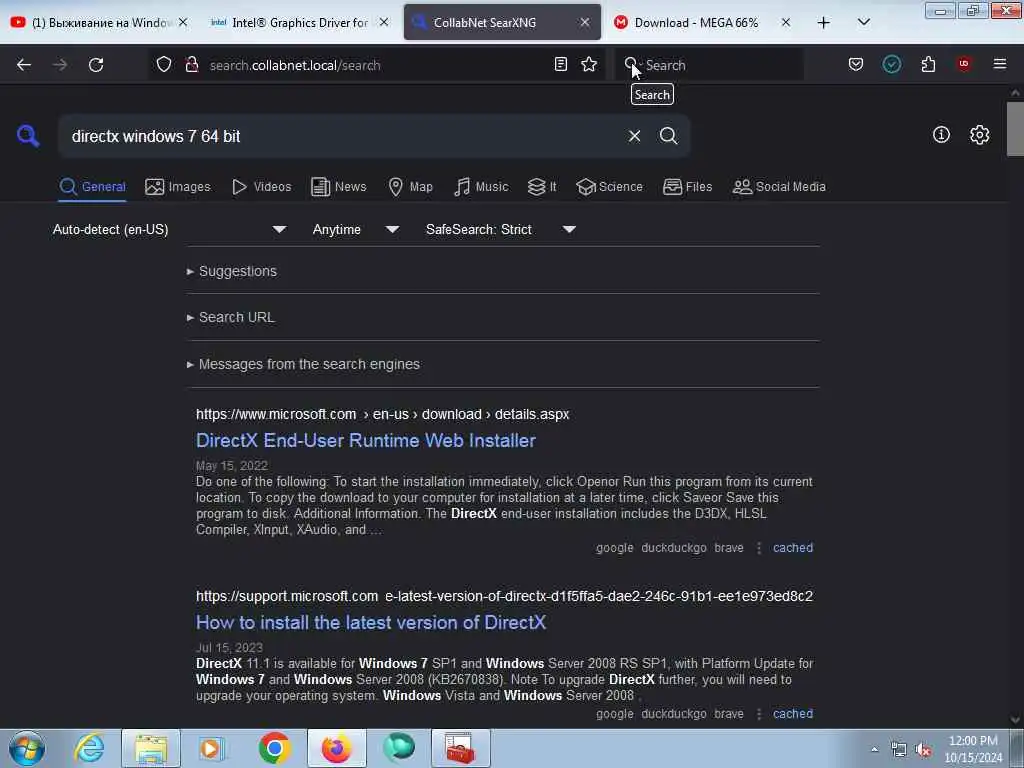Image resolution: width=1024 pixels, height=768 pixels.
Task: Toggle reader view icon in address bar
Action: [560, 65]
